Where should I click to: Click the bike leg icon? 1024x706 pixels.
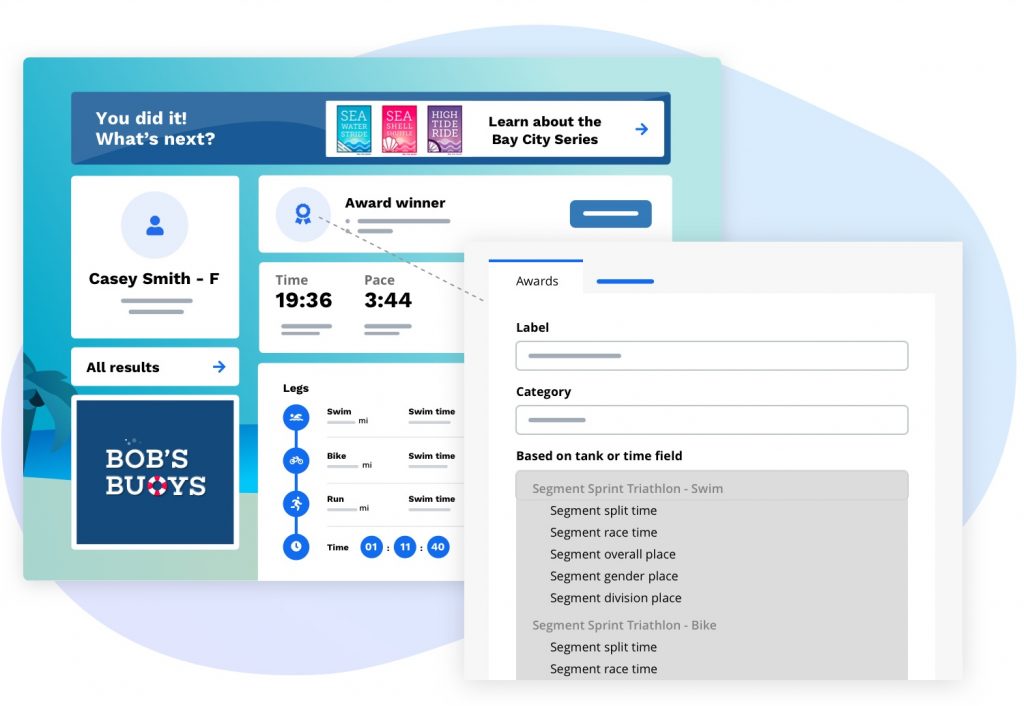295,461
